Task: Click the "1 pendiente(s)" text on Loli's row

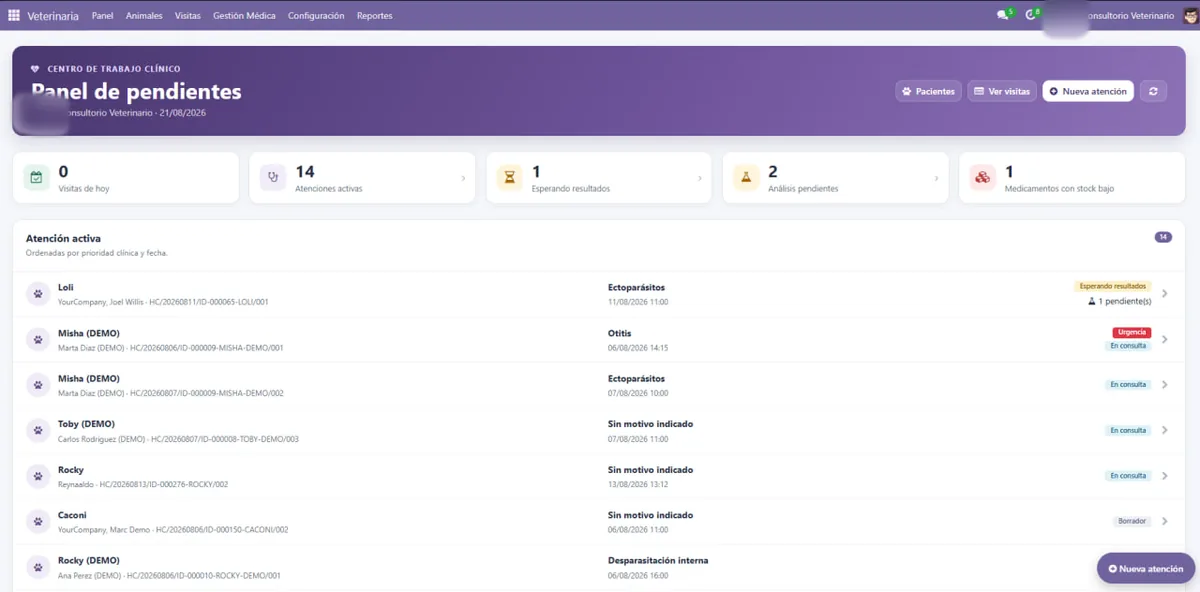Action: 1125,301
